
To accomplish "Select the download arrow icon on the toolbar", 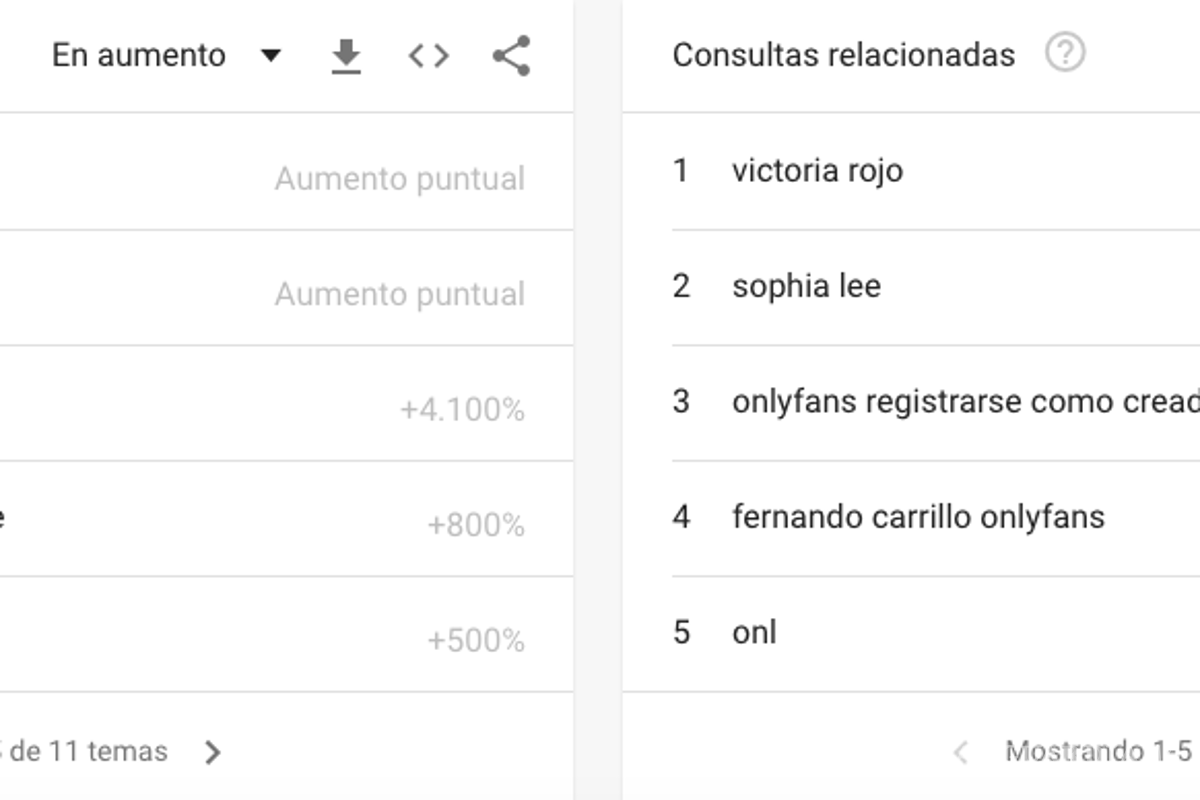I will coord(345,55).
